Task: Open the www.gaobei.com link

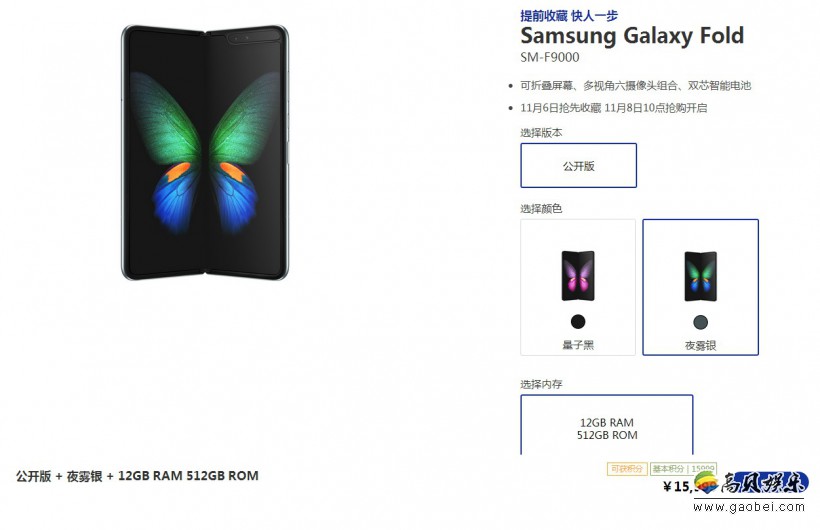Action: point(749,506)
